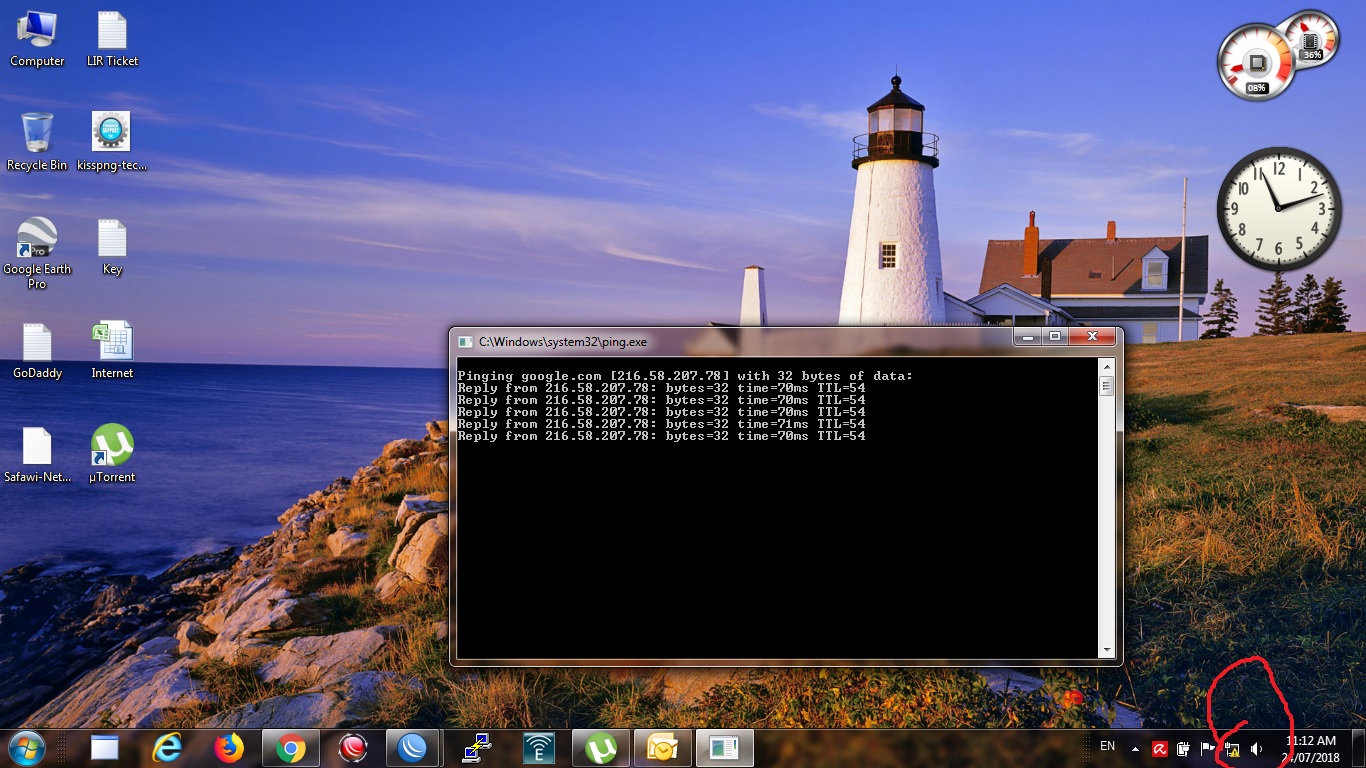The height and width of the screenshot is (768, 1366).
Task: Switch to Outlook in the taskbar
Action: pyautogui.click(x=663, y=748)
